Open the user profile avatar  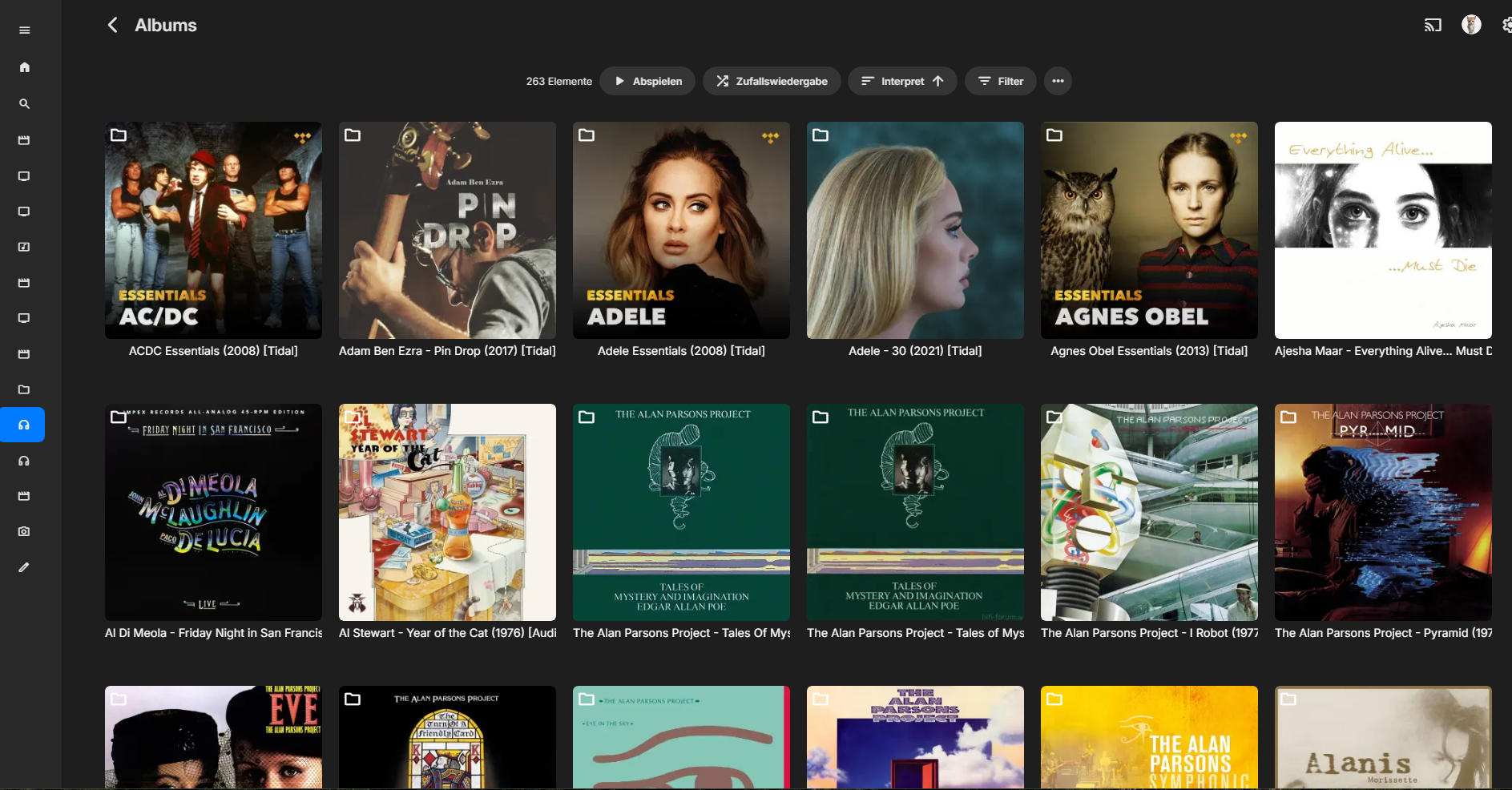(x=1471, y=25)
